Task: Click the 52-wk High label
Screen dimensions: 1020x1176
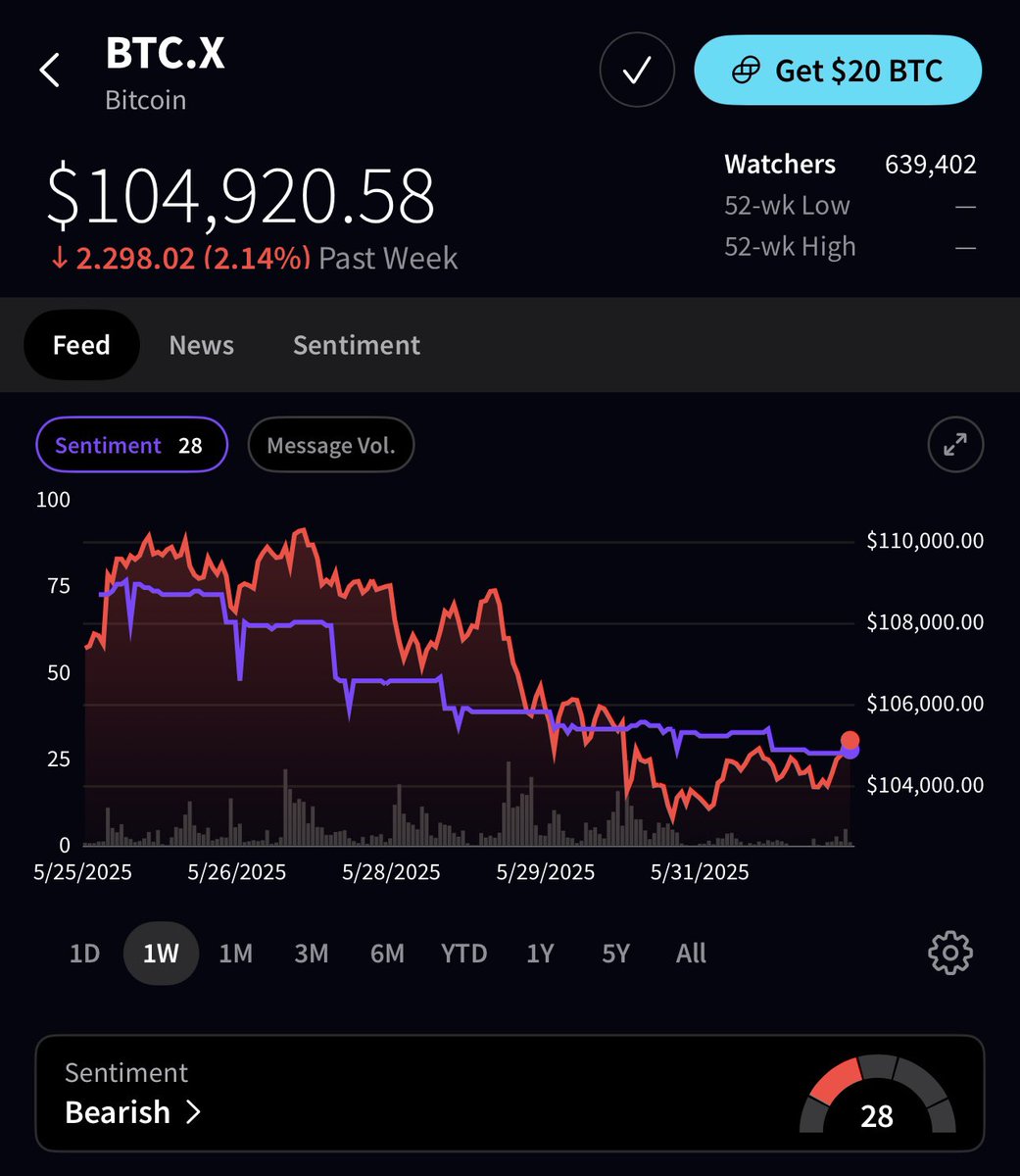Action: coord(790,246)
